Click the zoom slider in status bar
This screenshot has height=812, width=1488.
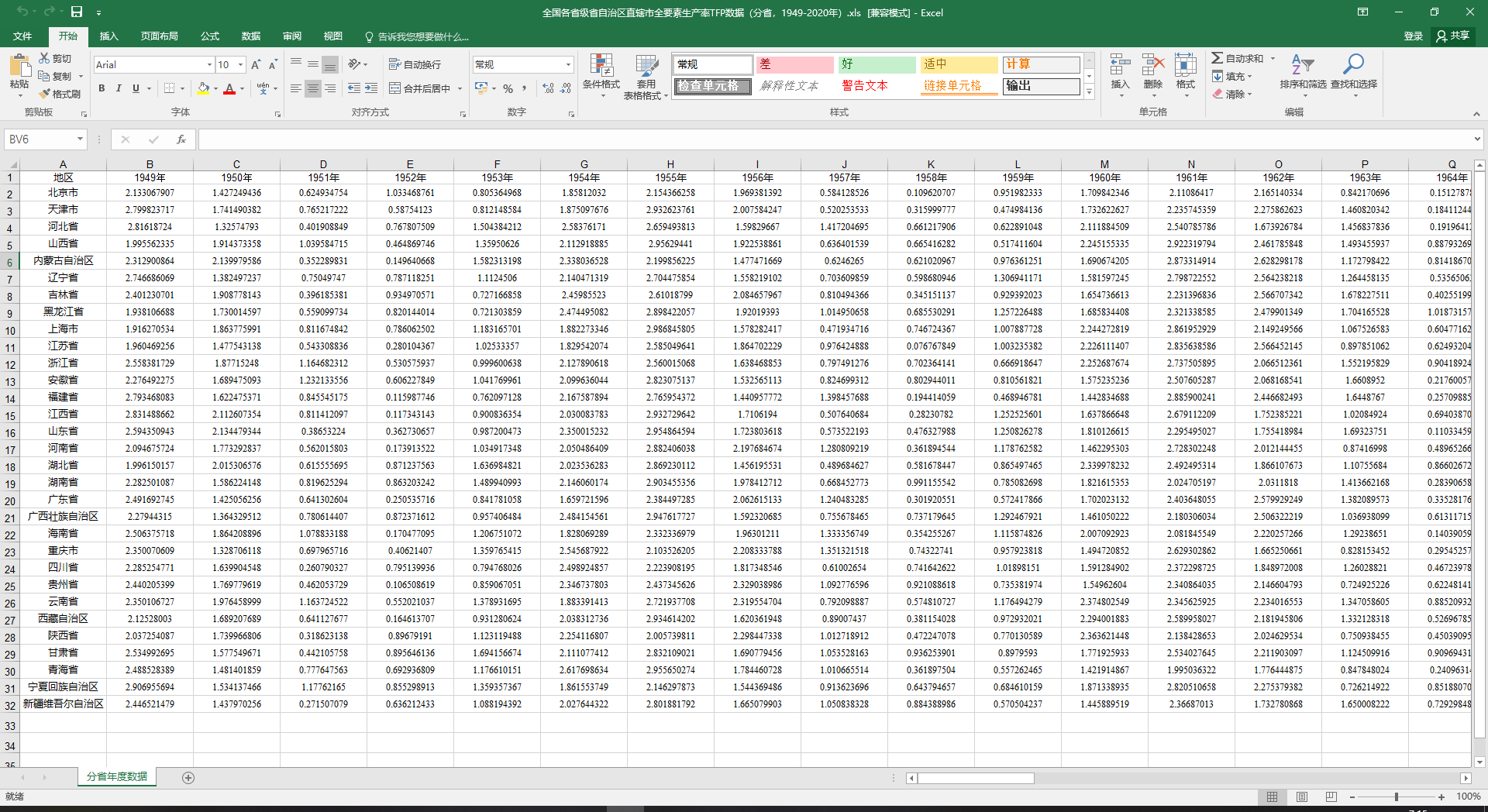click(x=1396, y=797)
